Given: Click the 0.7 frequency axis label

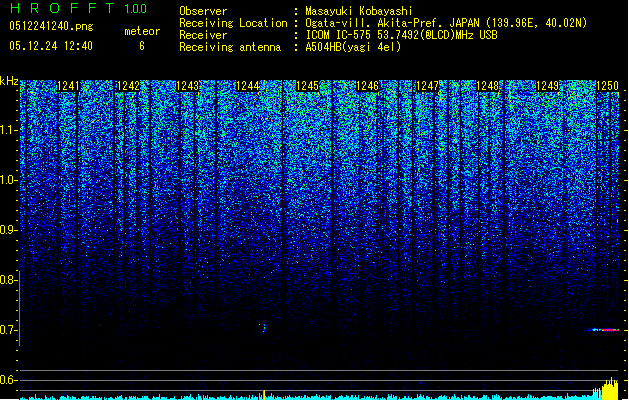Looking at the screenshot, I should [8, 330].
